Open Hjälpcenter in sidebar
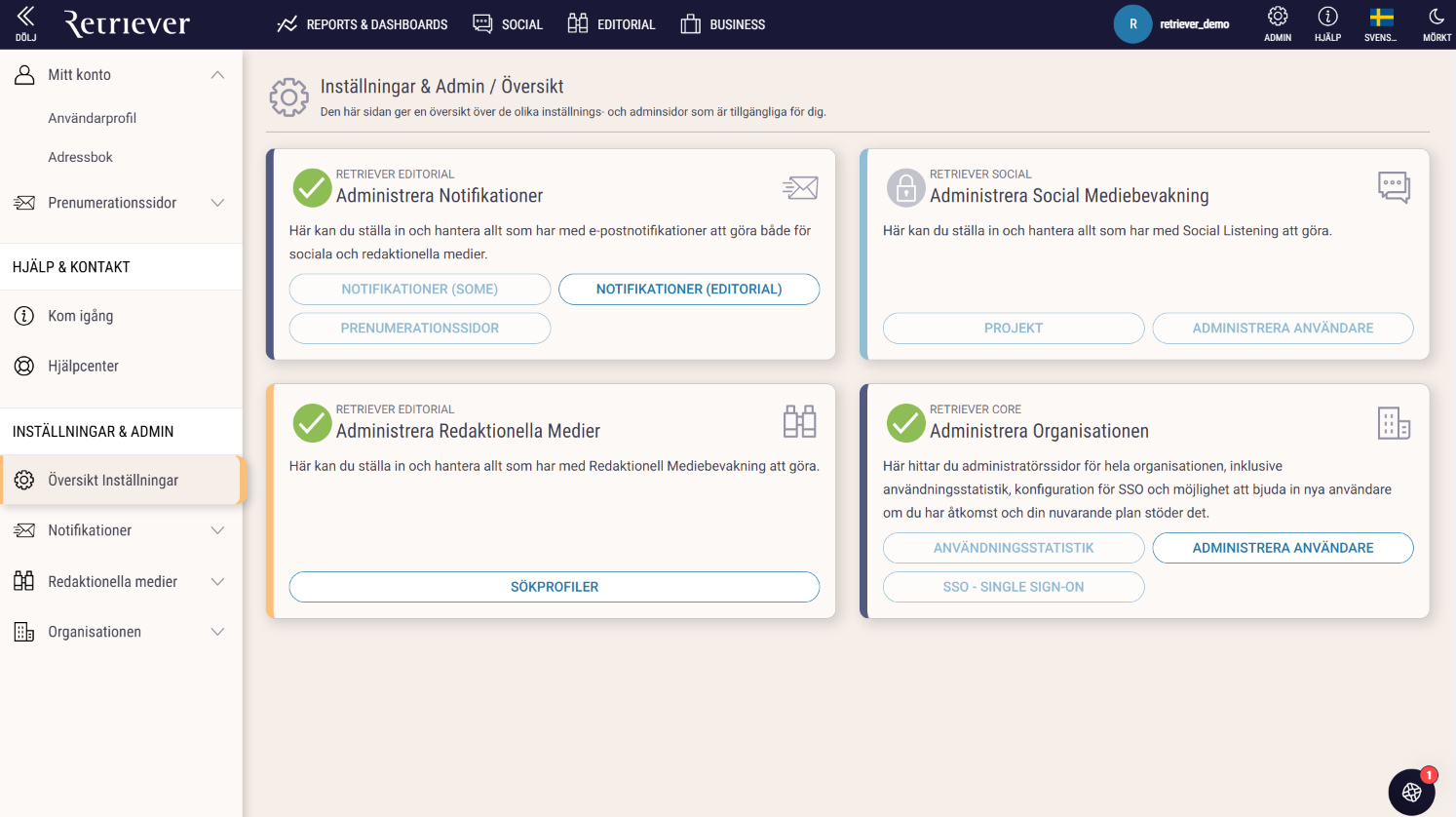This screenshot has height=817, width=1456. [x=84, y=367]
